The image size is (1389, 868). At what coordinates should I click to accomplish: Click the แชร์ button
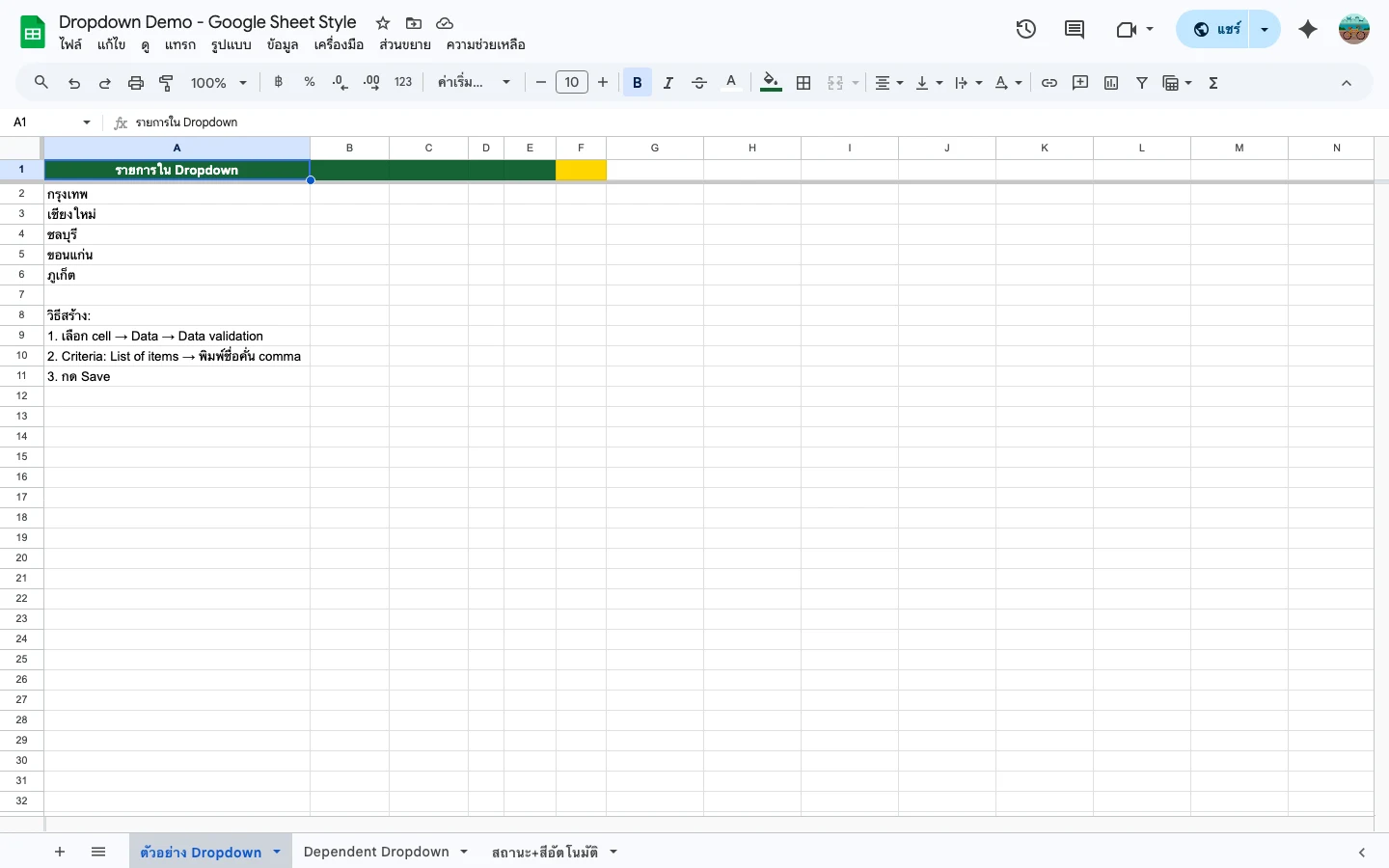pyautogui.click(x=1217, y=29)
